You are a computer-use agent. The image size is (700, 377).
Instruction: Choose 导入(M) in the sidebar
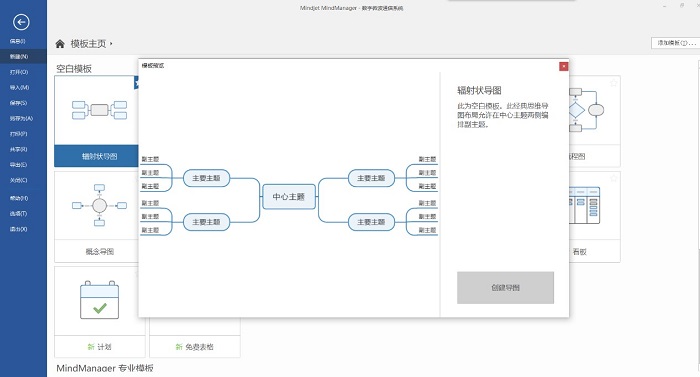coord(19,88)
